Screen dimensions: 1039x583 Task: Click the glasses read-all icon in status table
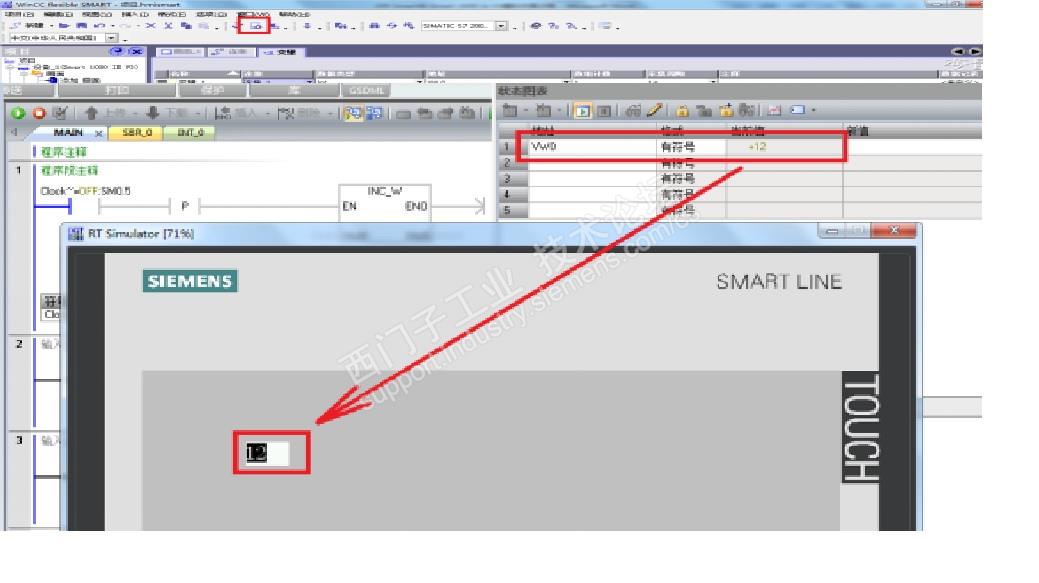pyautogui.click(x=633, y=111)
